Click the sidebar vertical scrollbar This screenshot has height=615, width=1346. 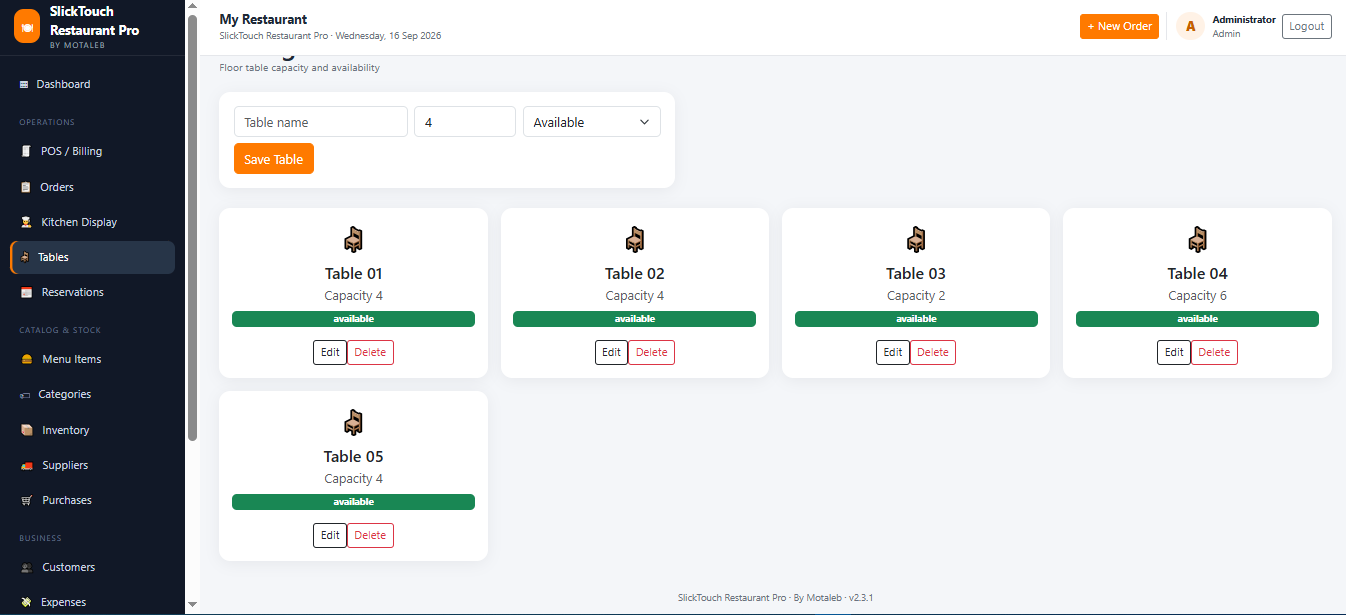pos(193,228)
